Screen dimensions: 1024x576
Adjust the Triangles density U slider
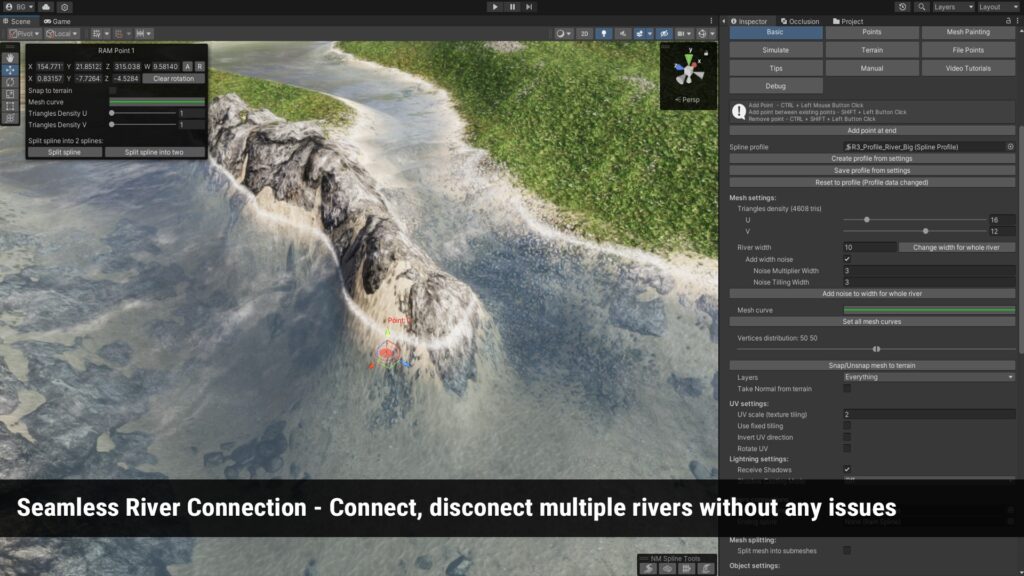(x=866, y=219)
